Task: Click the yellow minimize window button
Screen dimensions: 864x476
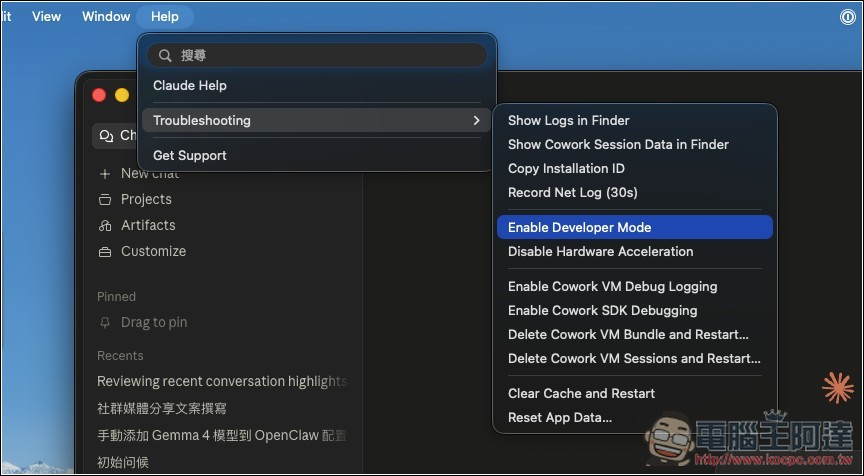Action: coord(122,95)
